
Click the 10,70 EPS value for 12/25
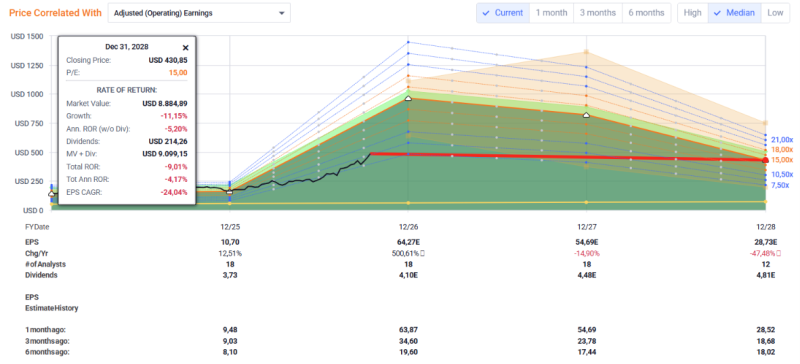pyautogui.click(x=229, y=242)
